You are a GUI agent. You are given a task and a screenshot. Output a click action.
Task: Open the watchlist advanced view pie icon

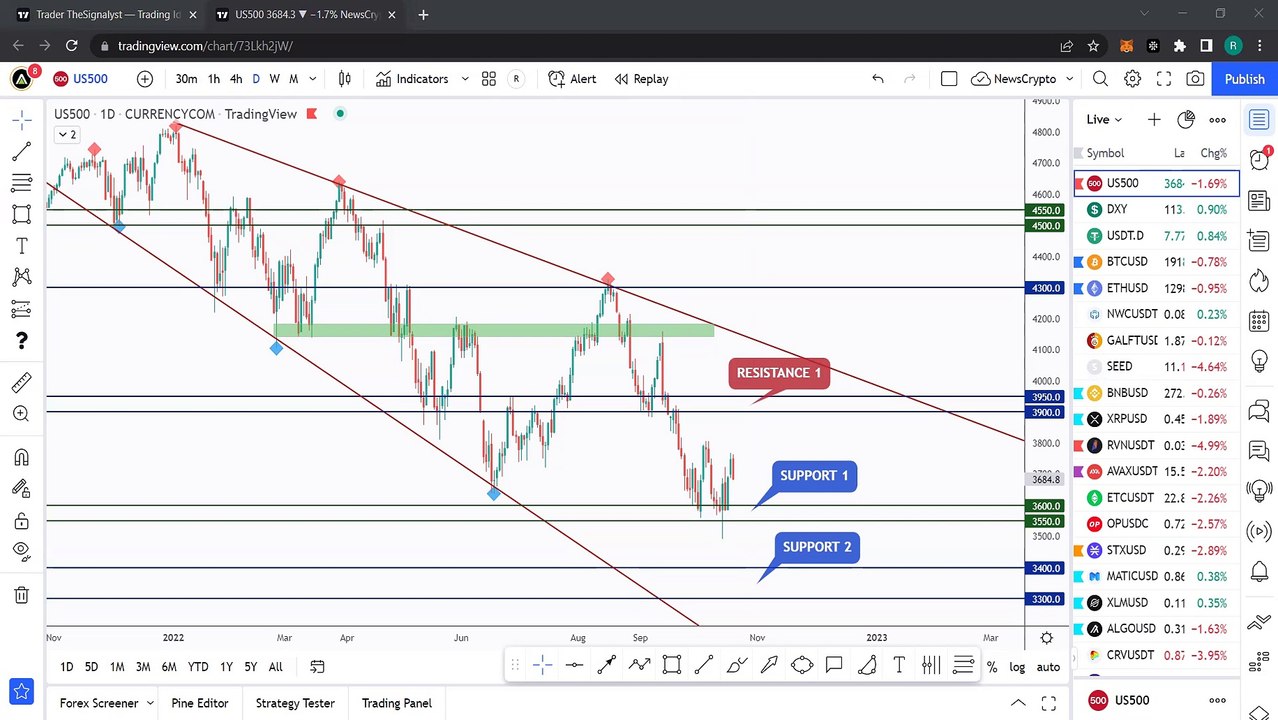(x=1186, y=120)
